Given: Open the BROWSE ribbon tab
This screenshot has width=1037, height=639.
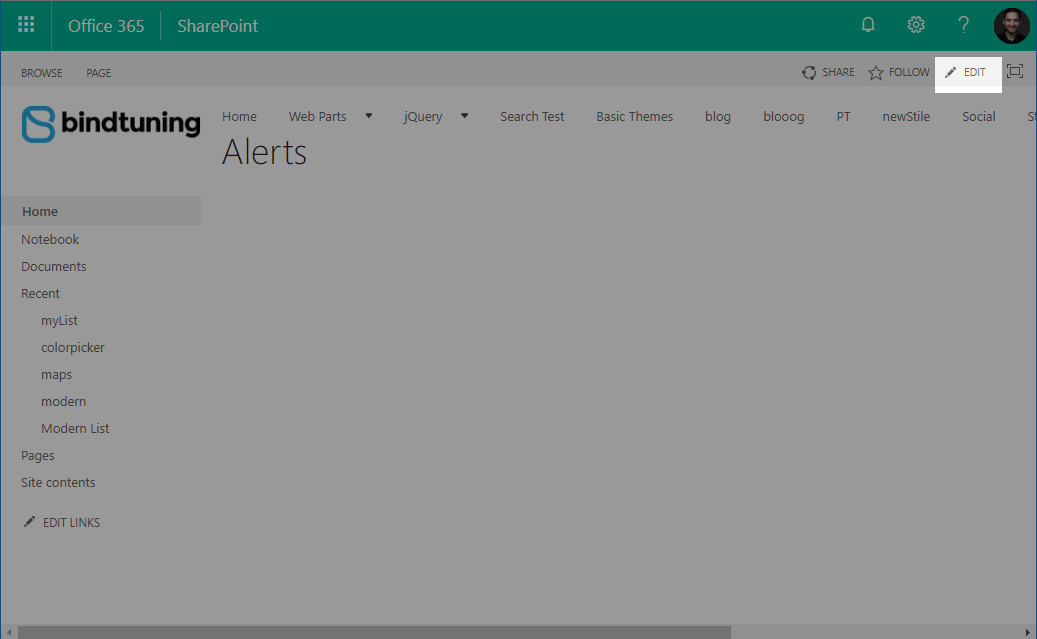Looking at the screenshot, I should click(x=42, y=73).
